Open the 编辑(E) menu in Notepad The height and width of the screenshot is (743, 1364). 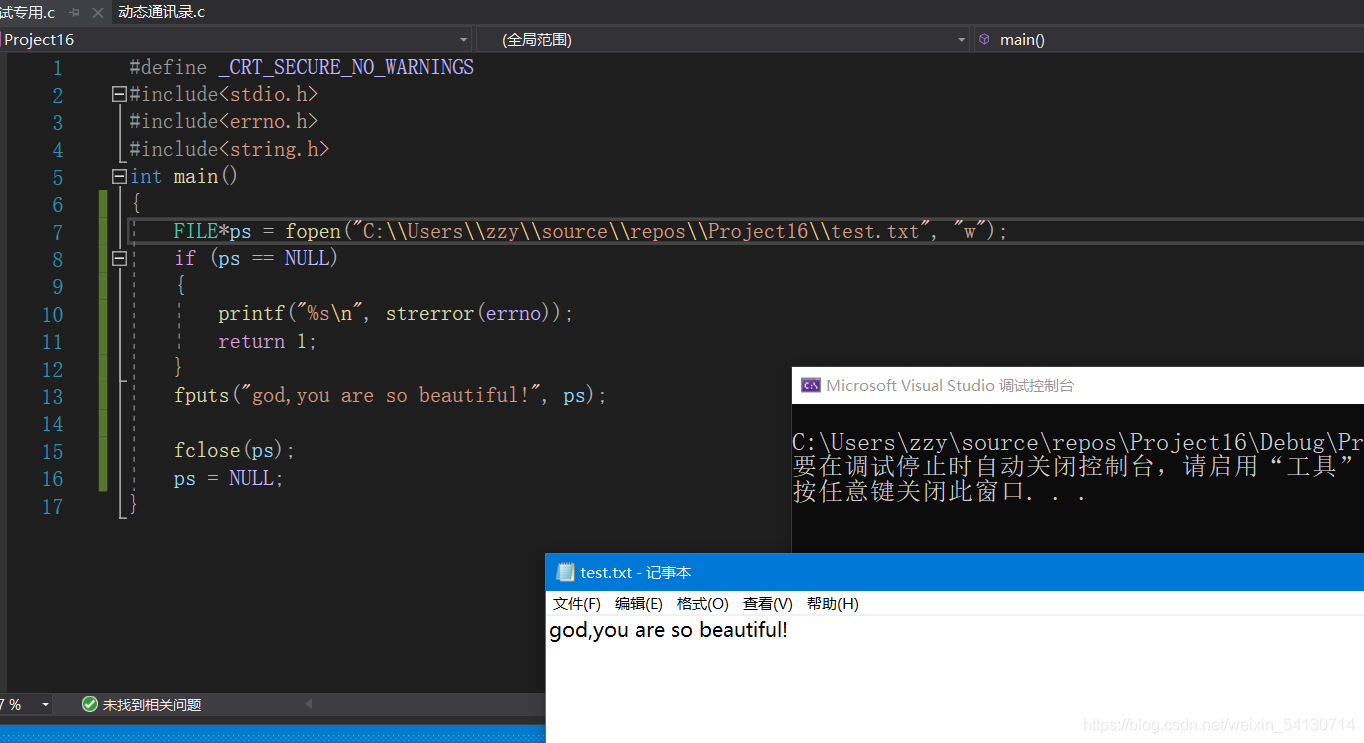point(639,604)
